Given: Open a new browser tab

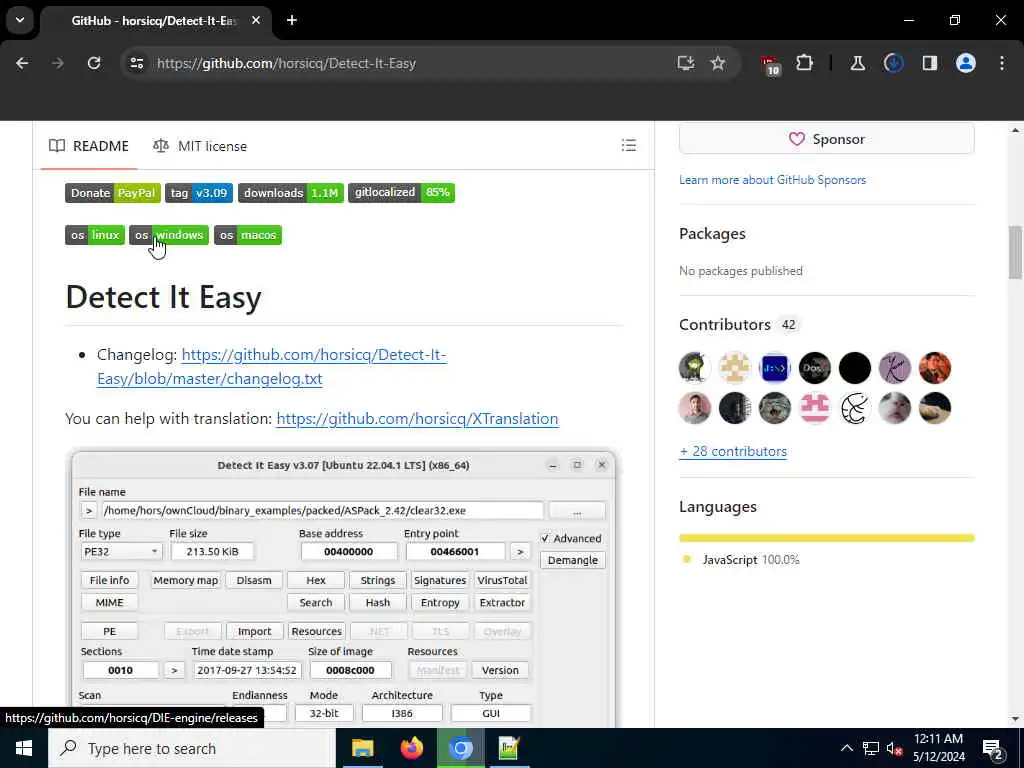Looking at the screenshot, I should click(292, 20).
